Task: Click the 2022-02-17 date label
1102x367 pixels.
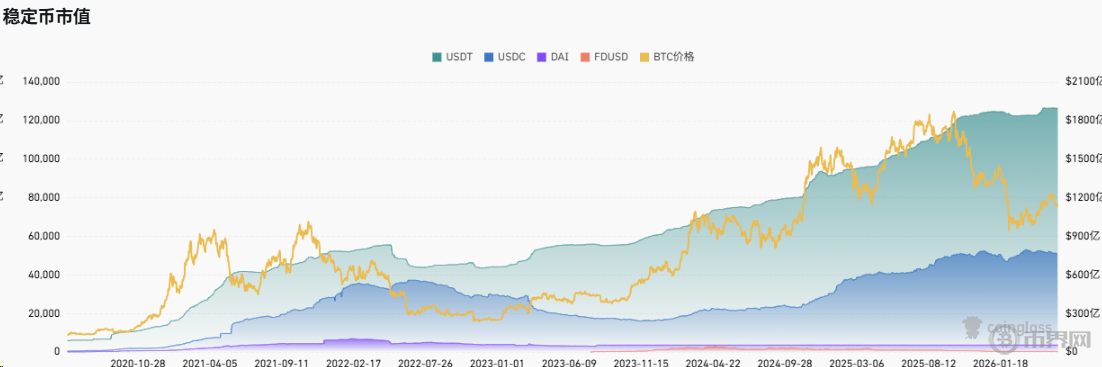Action: click(353, 363)
